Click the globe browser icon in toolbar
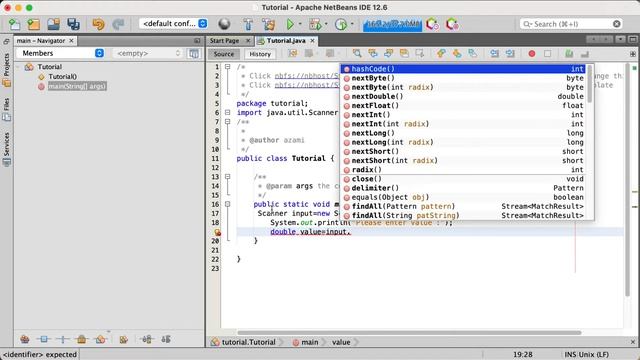The image size is (640, 360). [224, 24]
